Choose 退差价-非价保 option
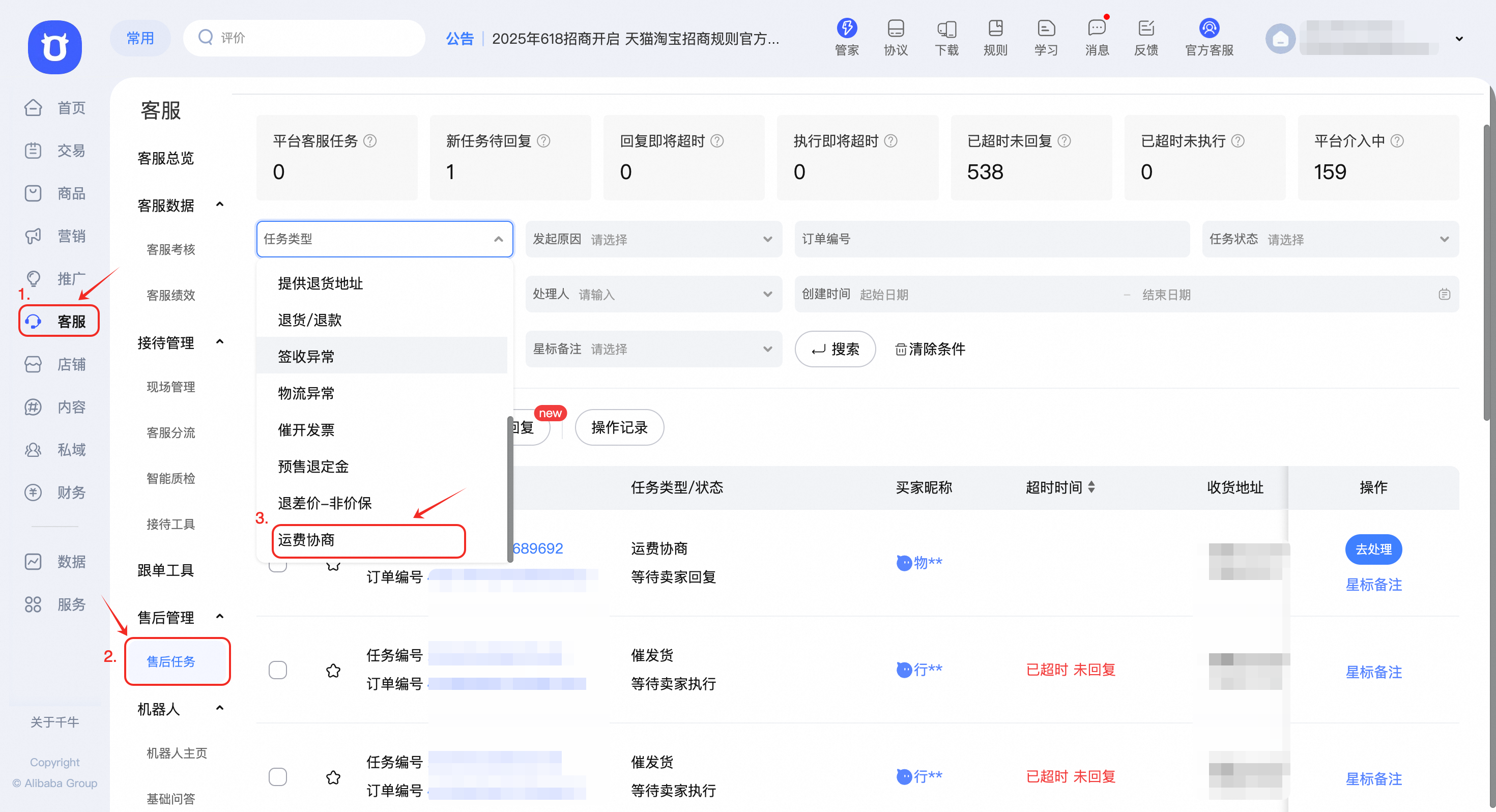 382,503
